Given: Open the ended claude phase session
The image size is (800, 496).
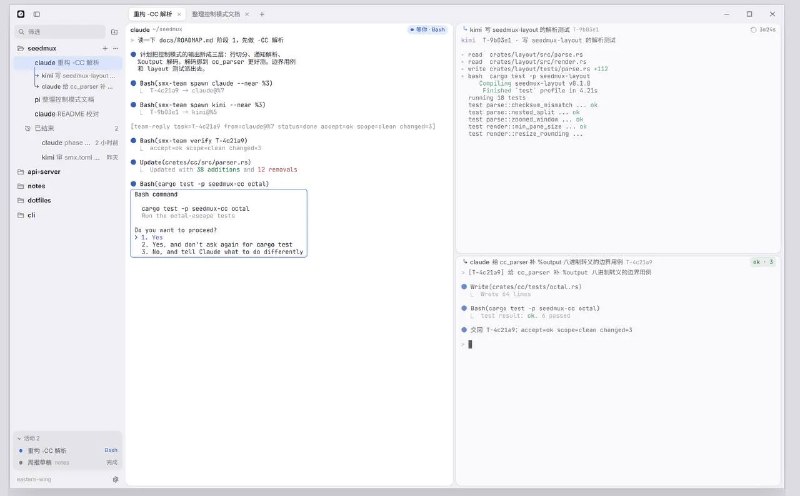Looking at the screenshot, I should click(x=79, y=143).
